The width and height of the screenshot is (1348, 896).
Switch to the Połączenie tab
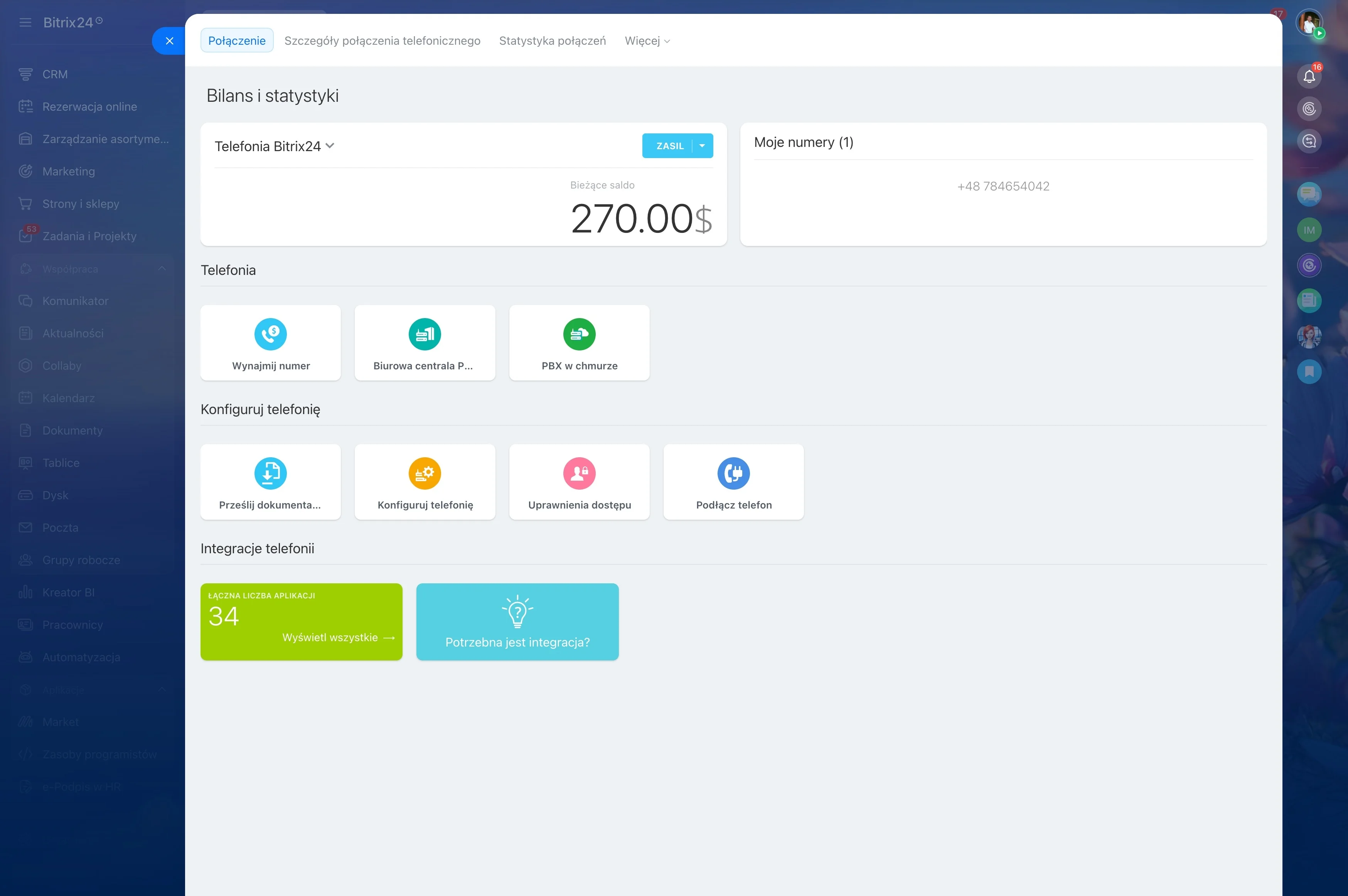(x=237, y=40)
